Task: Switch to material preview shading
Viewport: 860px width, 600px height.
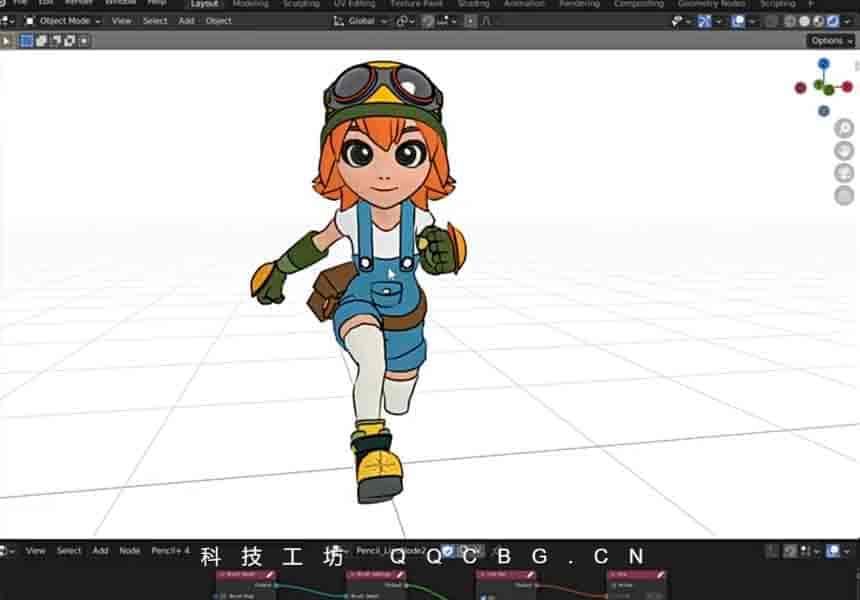Action: tap(818, 21)
